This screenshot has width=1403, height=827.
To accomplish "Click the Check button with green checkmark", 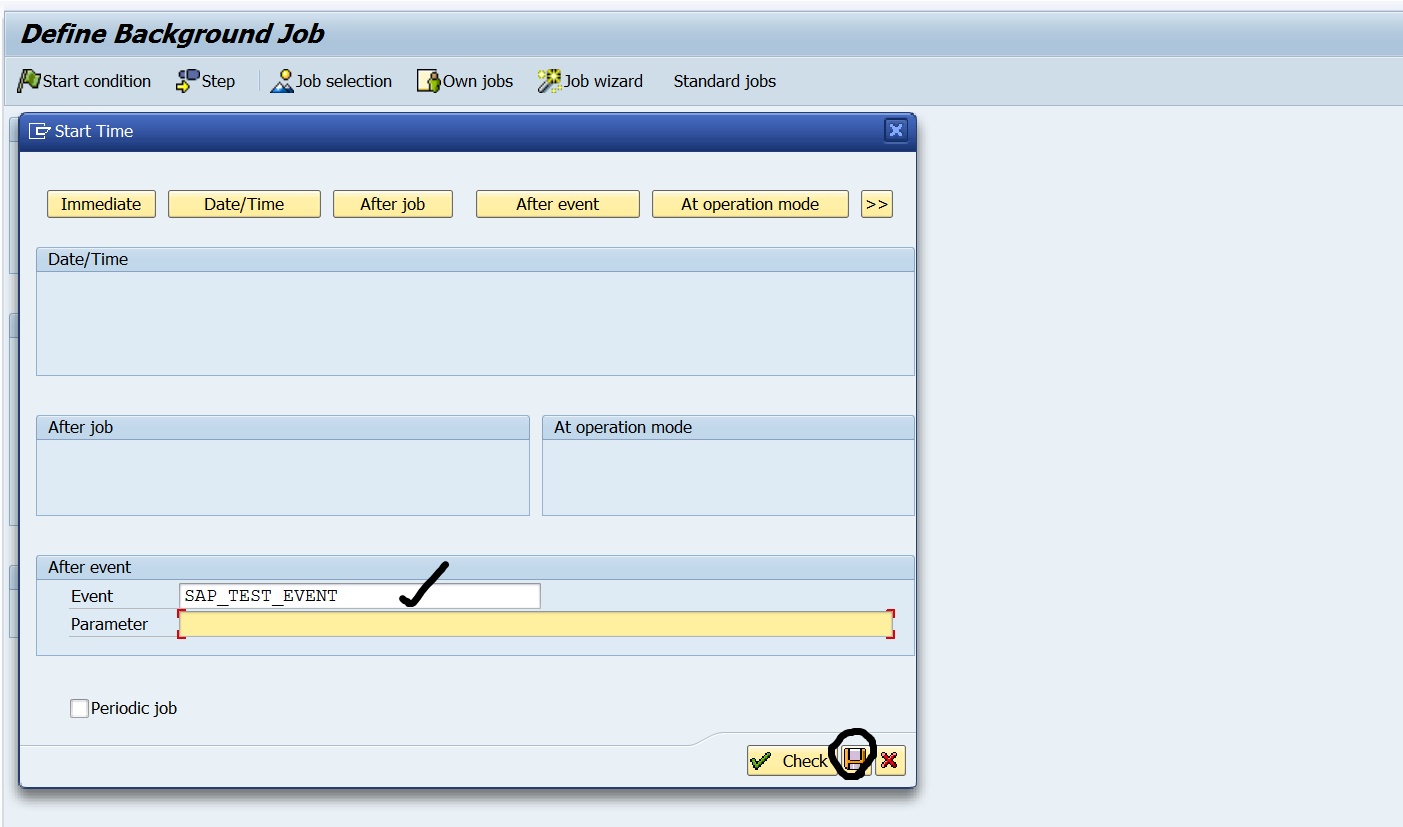I will [x=791, y=761].
